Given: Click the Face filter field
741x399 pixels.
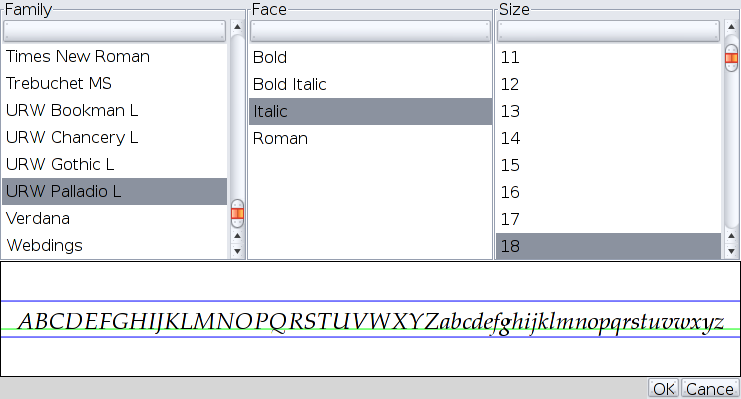Looking at the screenshot, I should click(370, 31).
